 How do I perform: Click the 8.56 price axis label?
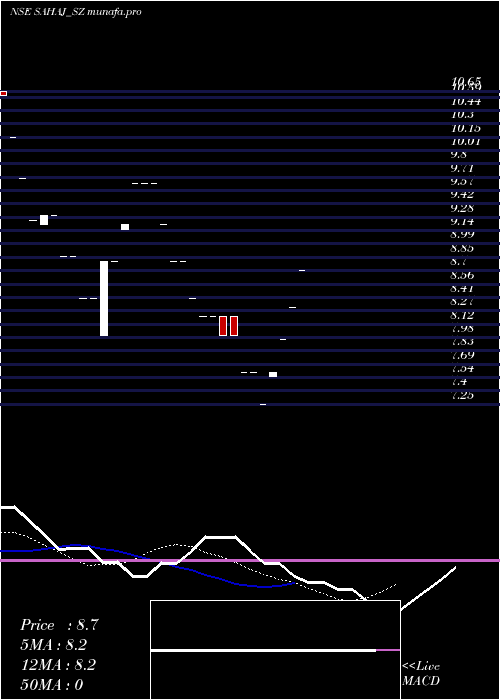pos(462,275)
